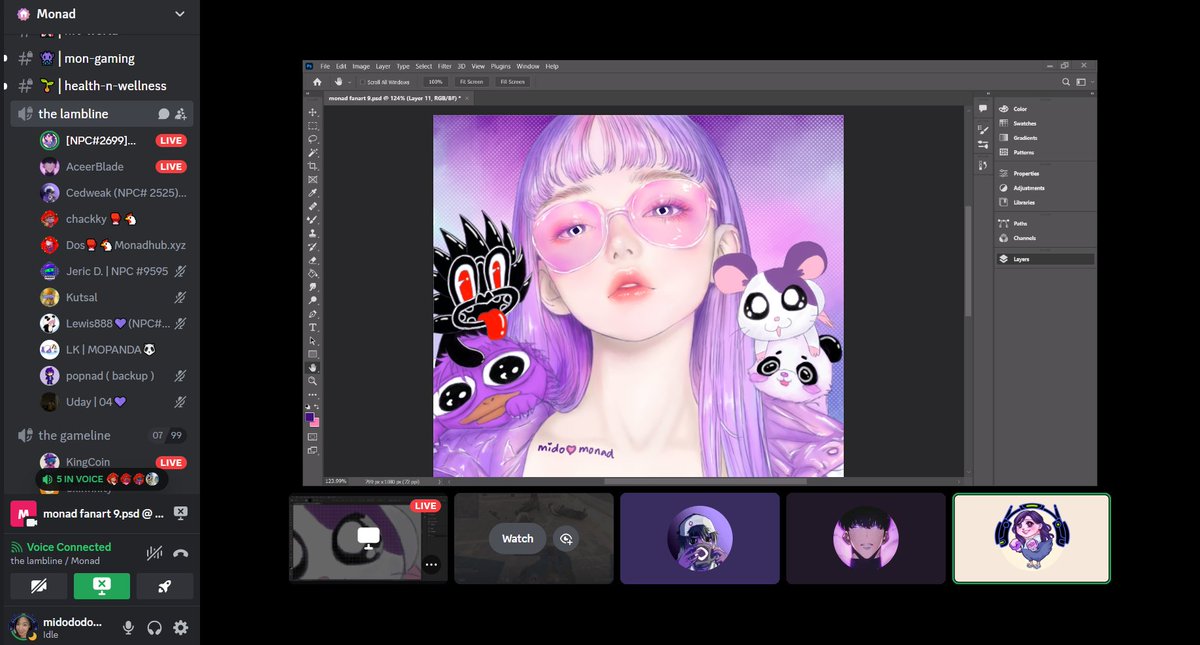Click the Fit Screen button
This screenshot has height=645, width=1200.
tap(471, 82)
